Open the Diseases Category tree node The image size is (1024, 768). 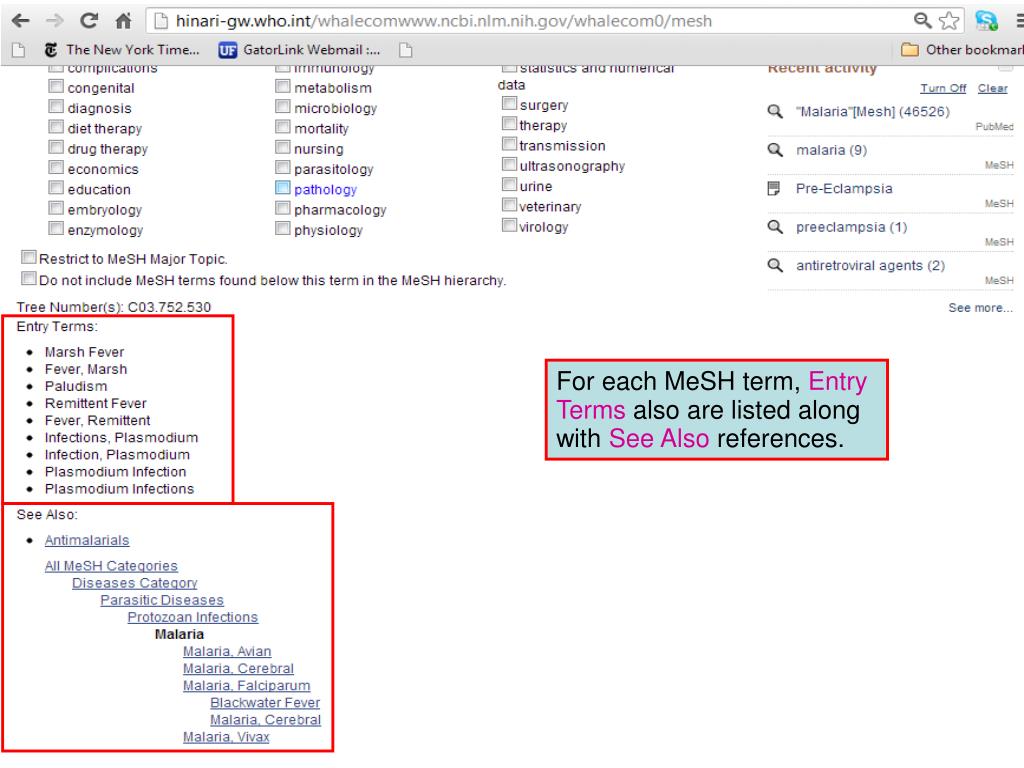coord(135,583)
